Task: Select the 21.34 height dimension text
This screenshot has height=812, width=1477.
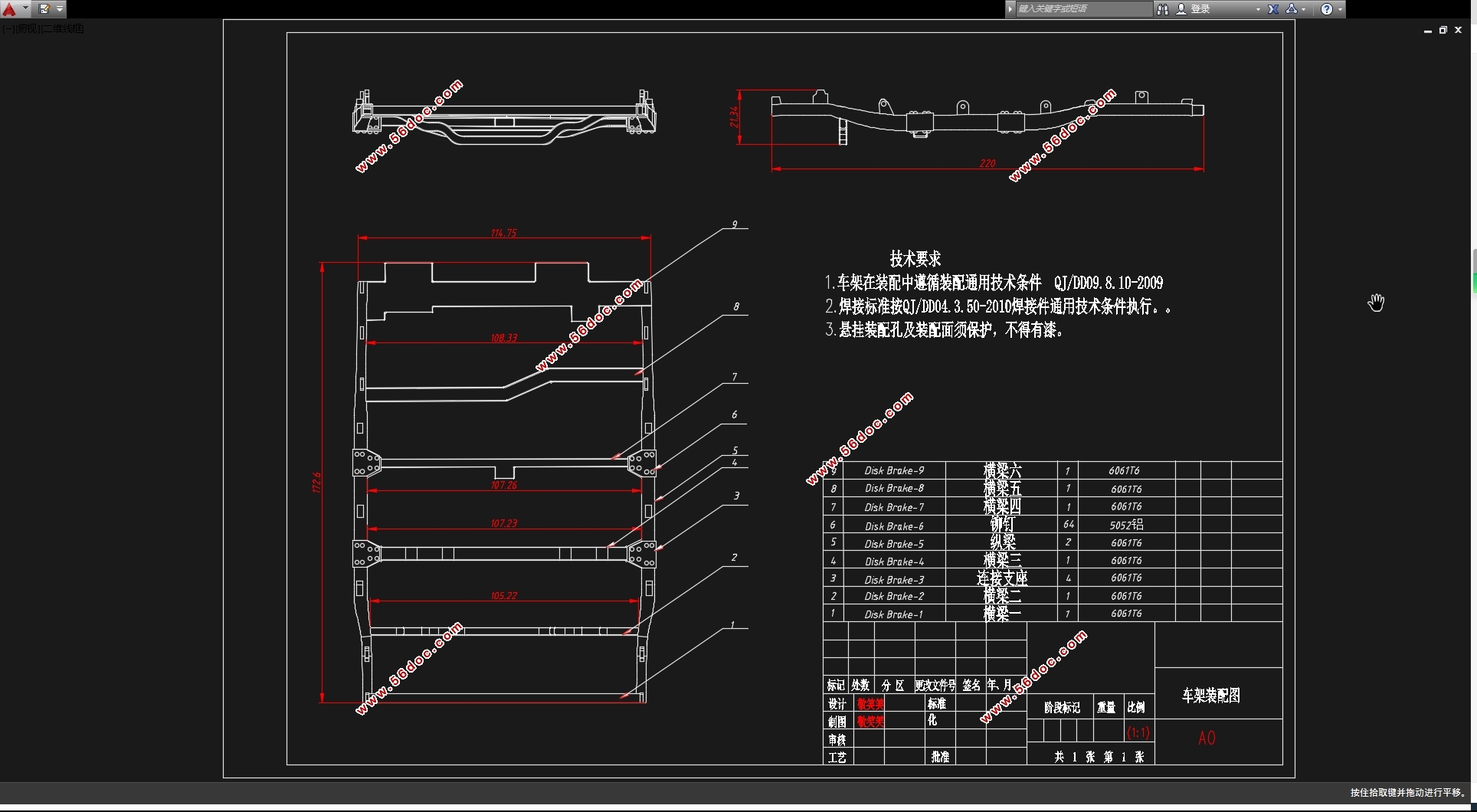Action: (733, 117)
